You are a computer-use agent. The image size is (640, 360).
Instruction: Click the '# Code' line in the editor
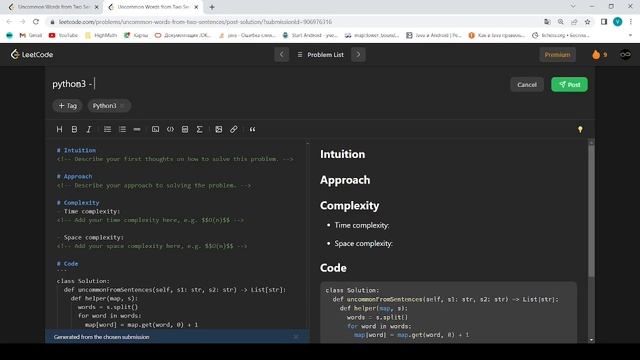pos(67,264)
